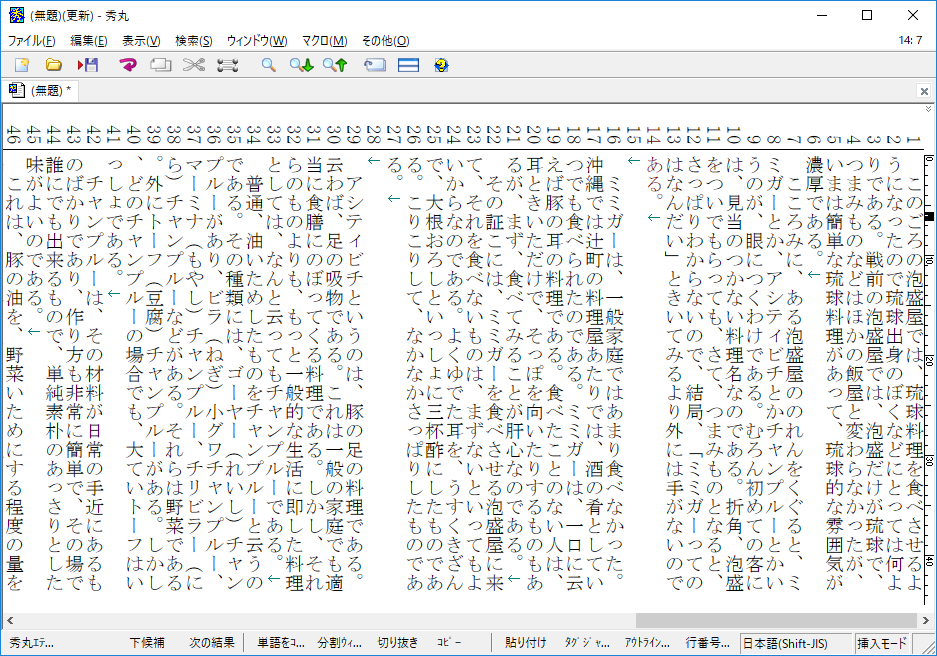Create a new file with the New icon

[22, 65]
